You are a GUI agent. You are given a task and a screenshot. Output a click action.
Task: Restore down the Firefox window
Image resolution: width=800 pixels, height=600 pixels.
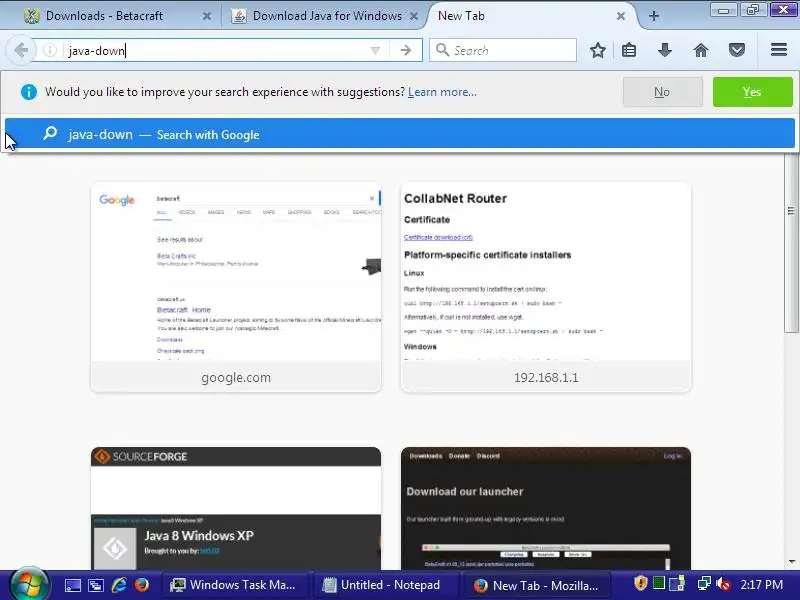[753, 9]
